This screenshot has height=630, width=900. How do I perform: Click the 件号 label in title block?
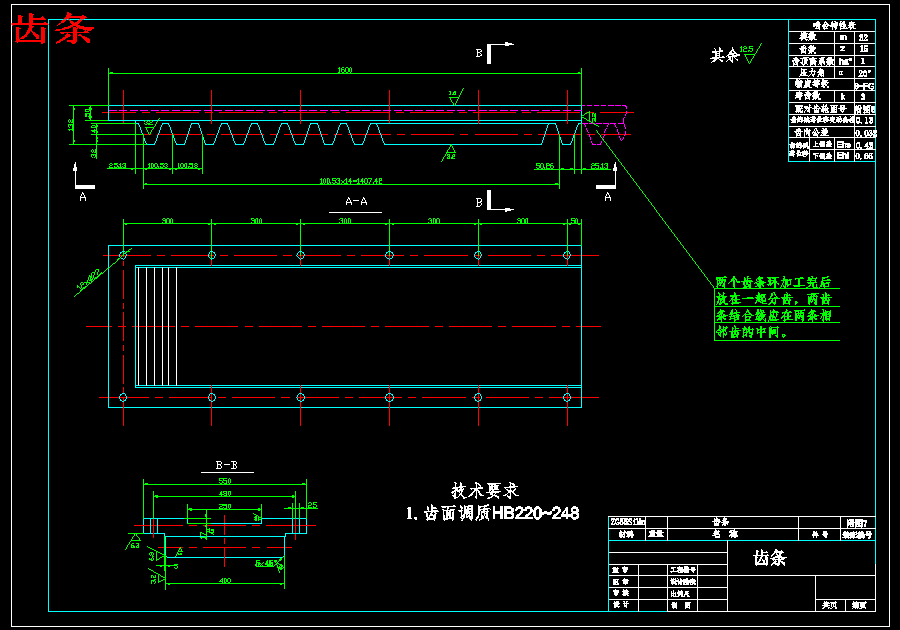[x=820, y=535]
